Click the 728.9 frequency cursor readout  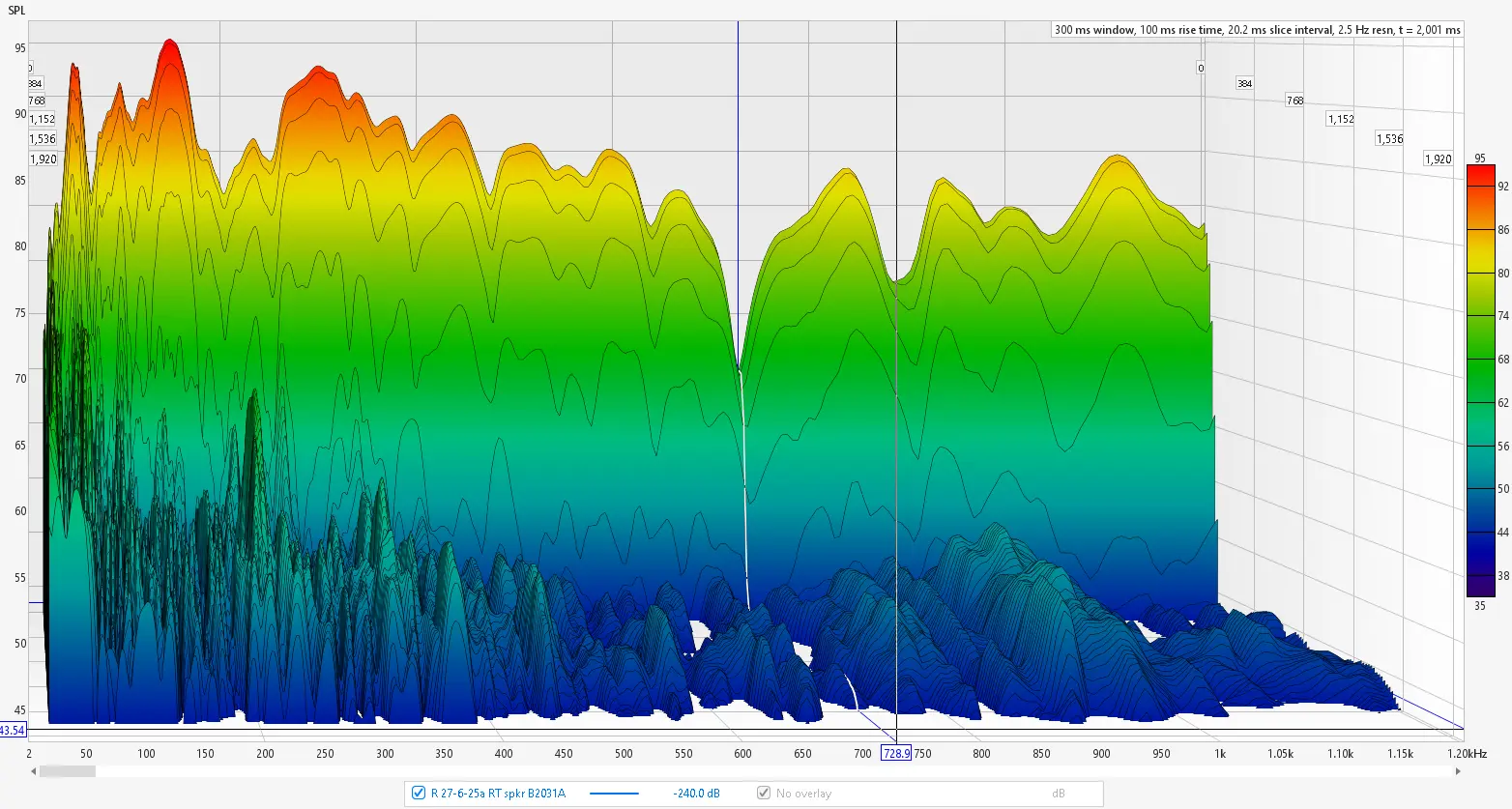click(895, 754)
